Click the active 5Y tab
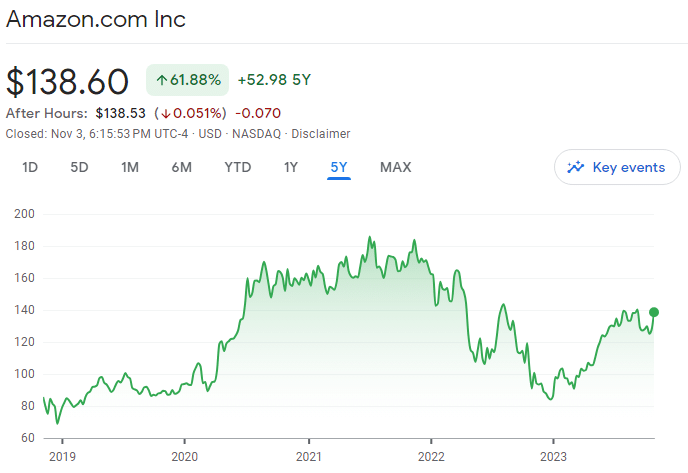This screenshot has height=473, width=688. [339, 167]
